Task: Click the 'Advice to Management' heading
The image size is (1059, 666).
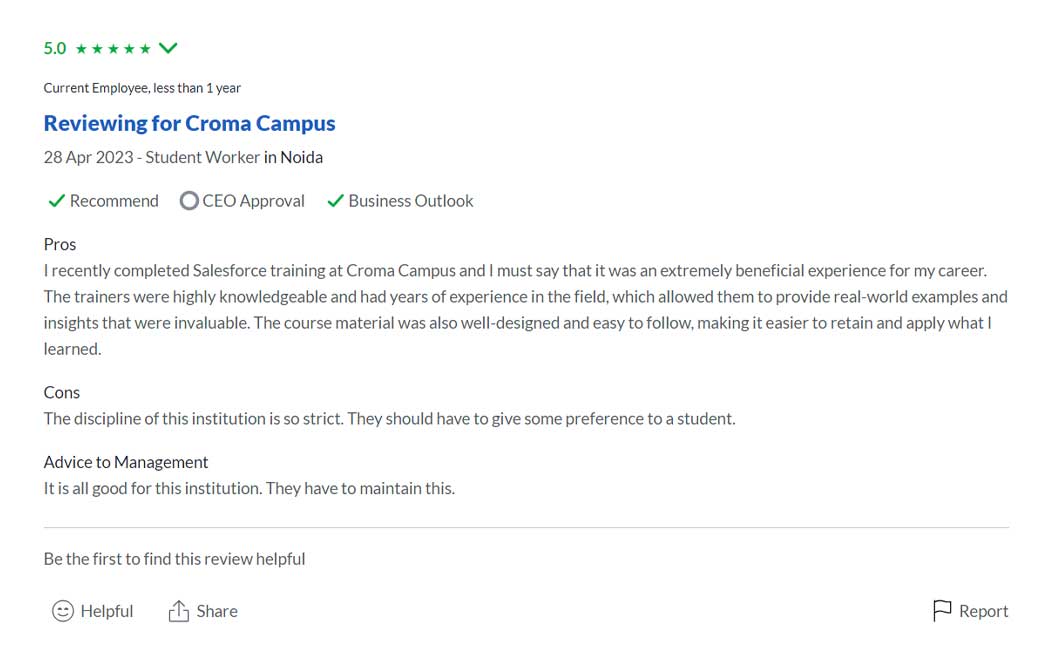Action: (x=126, y=462)
